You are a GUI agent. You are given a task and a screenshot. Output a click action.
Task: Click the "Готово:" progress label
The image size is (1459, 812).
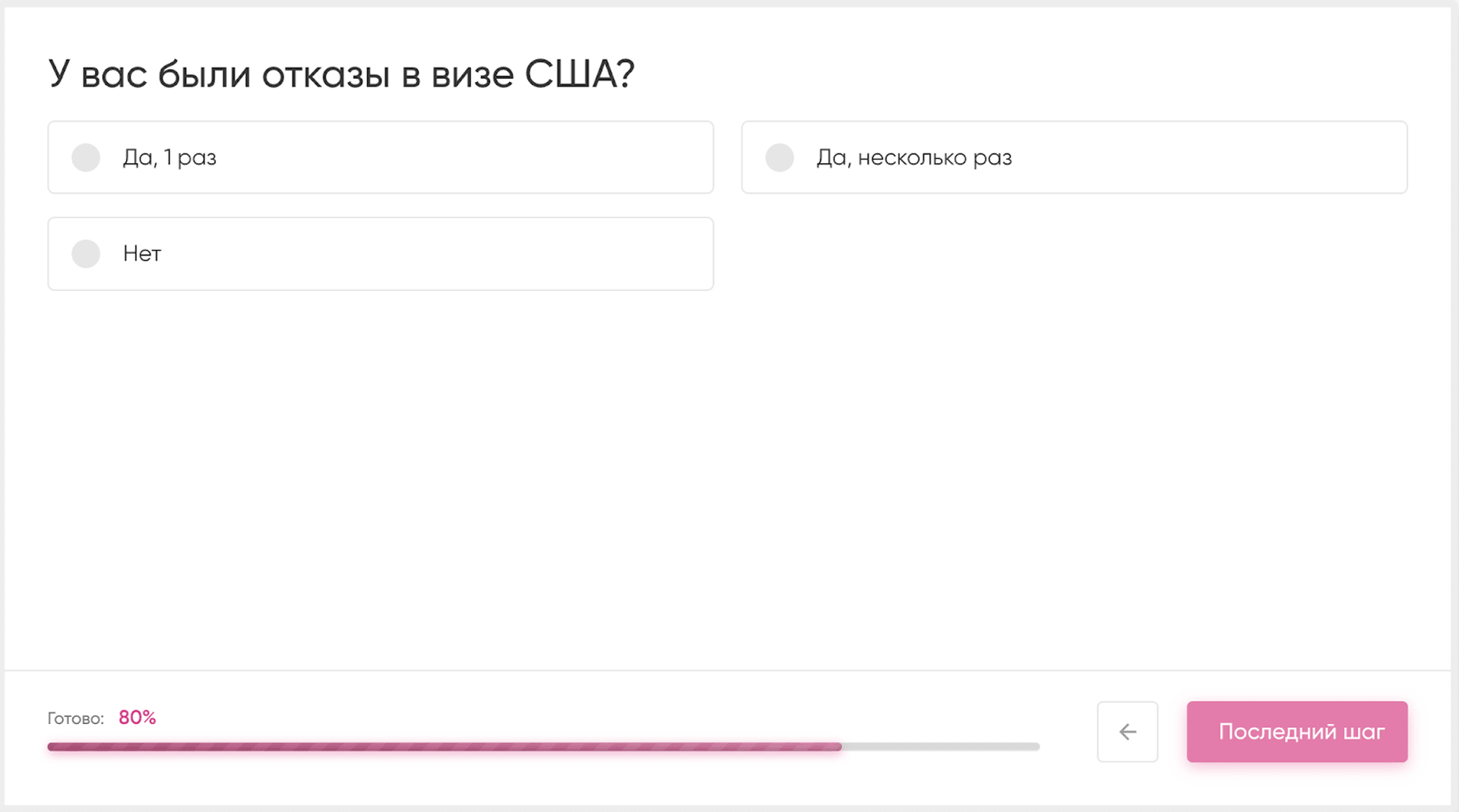point(75,719)
